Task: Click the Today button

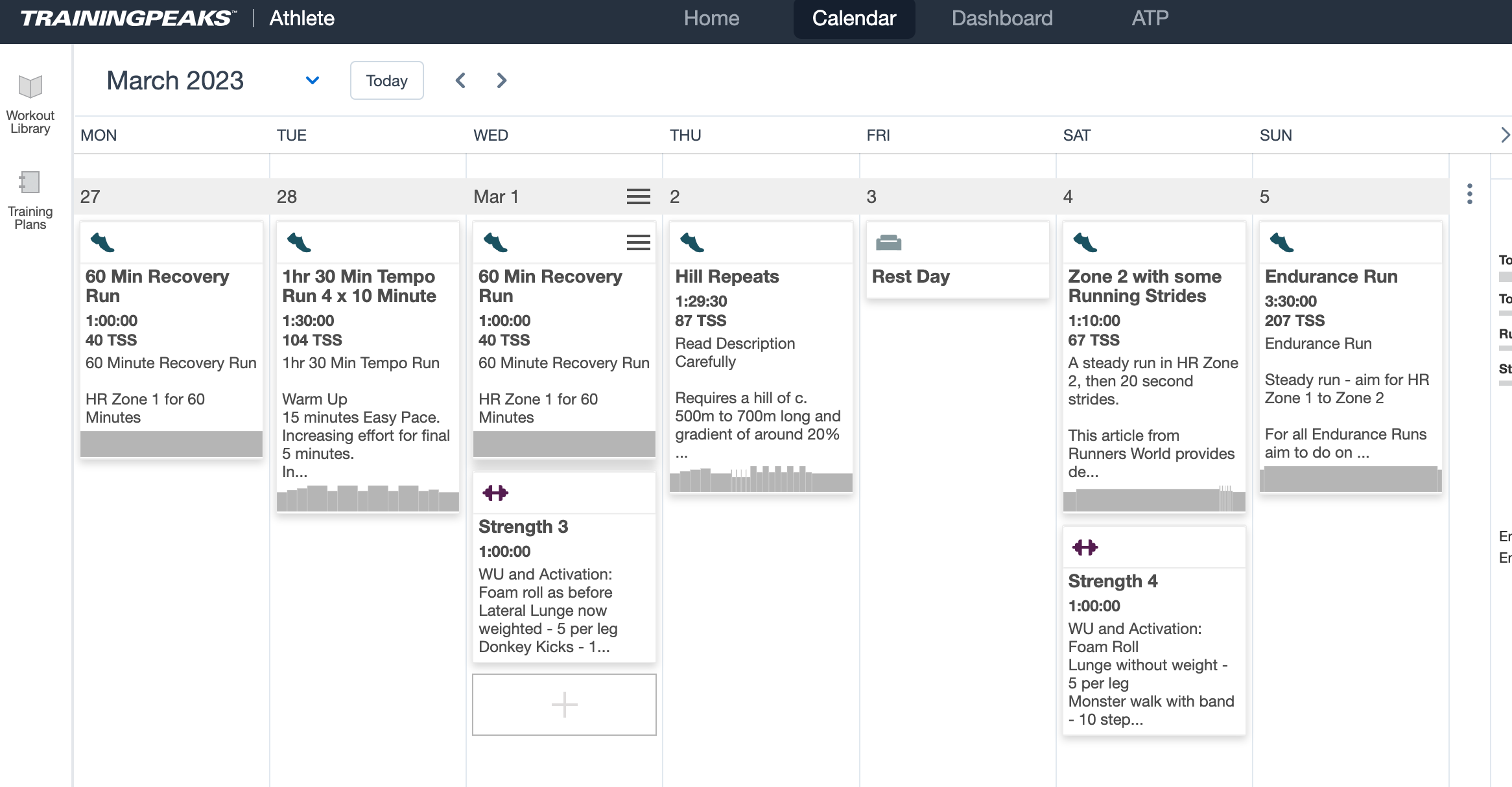Action: pos(387,80)
